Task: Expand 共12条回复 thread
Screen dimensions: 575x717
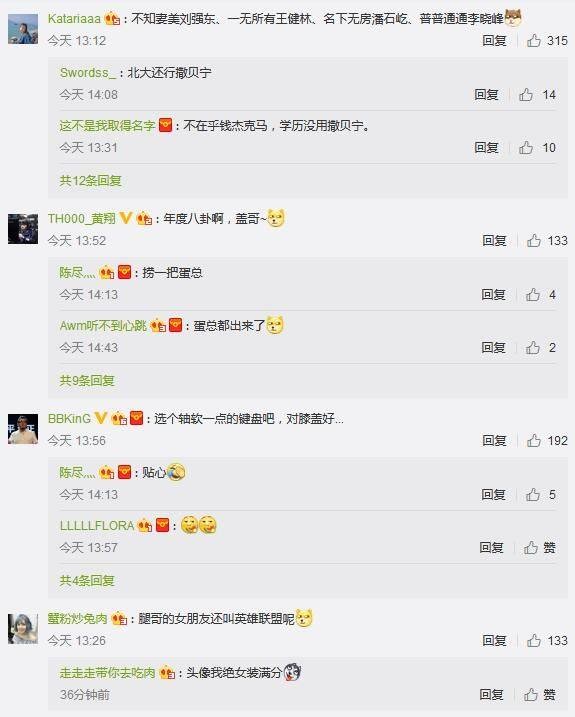Action: (90, 181)
